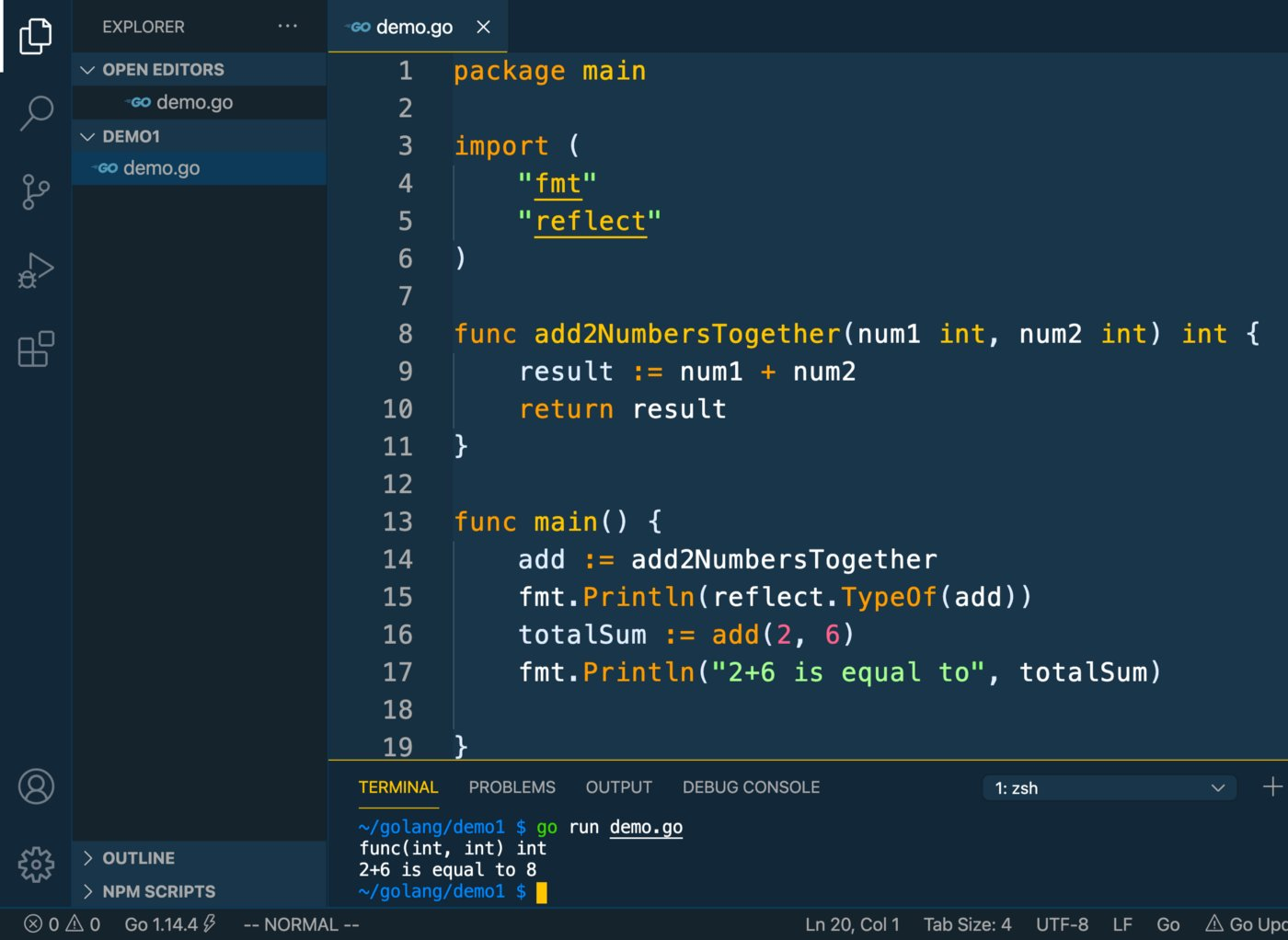1288x940 pixels.
Task: Click UTF-8 encoding in status bar
Action: click(1062, 923)
